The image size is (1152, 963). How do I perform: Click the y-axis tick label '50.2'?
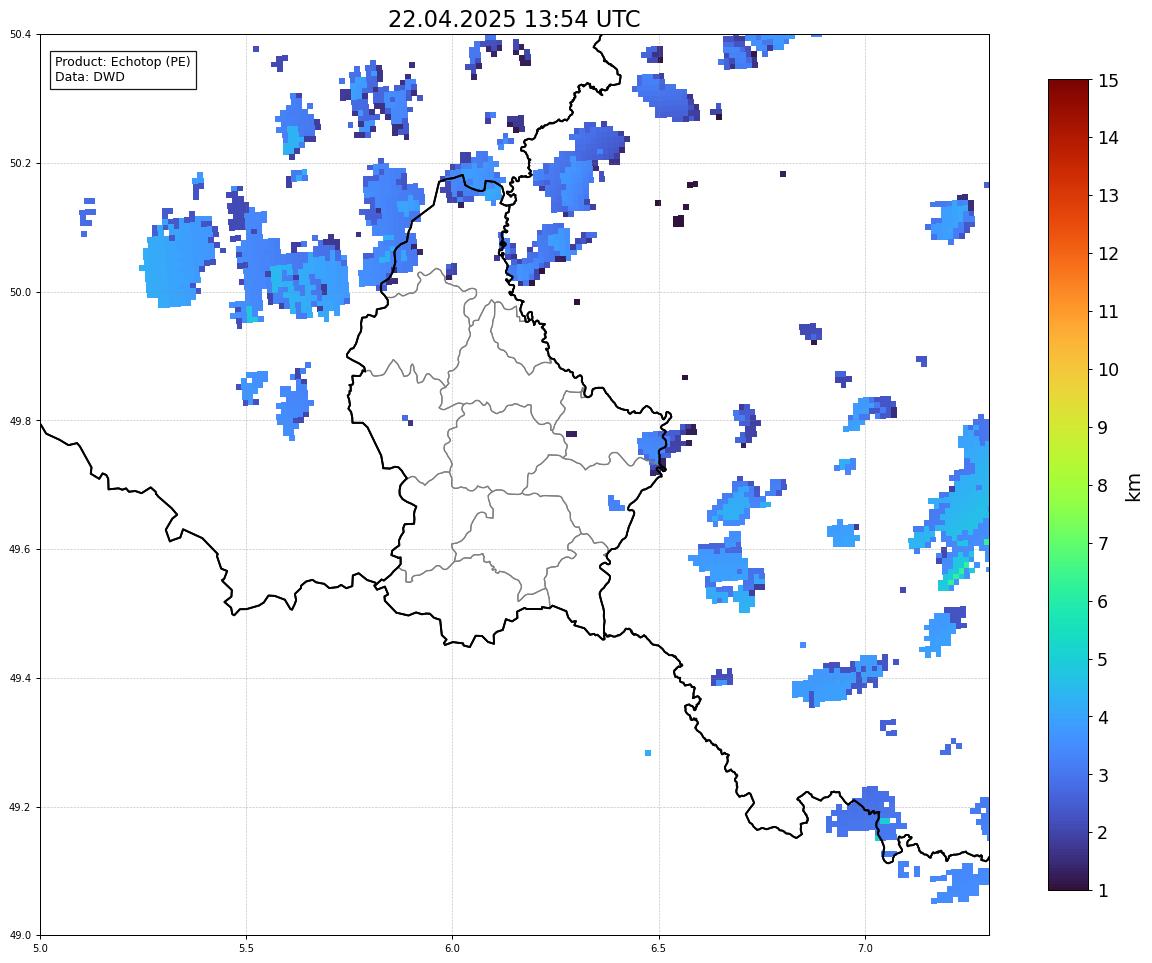tap(21, 164)
